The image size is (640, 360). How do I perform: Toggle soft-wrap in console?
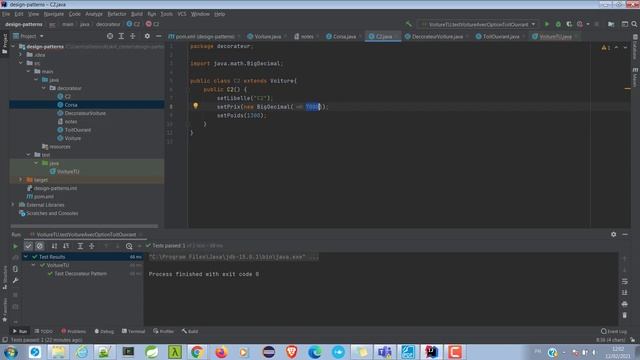click(x=624, y=281)
